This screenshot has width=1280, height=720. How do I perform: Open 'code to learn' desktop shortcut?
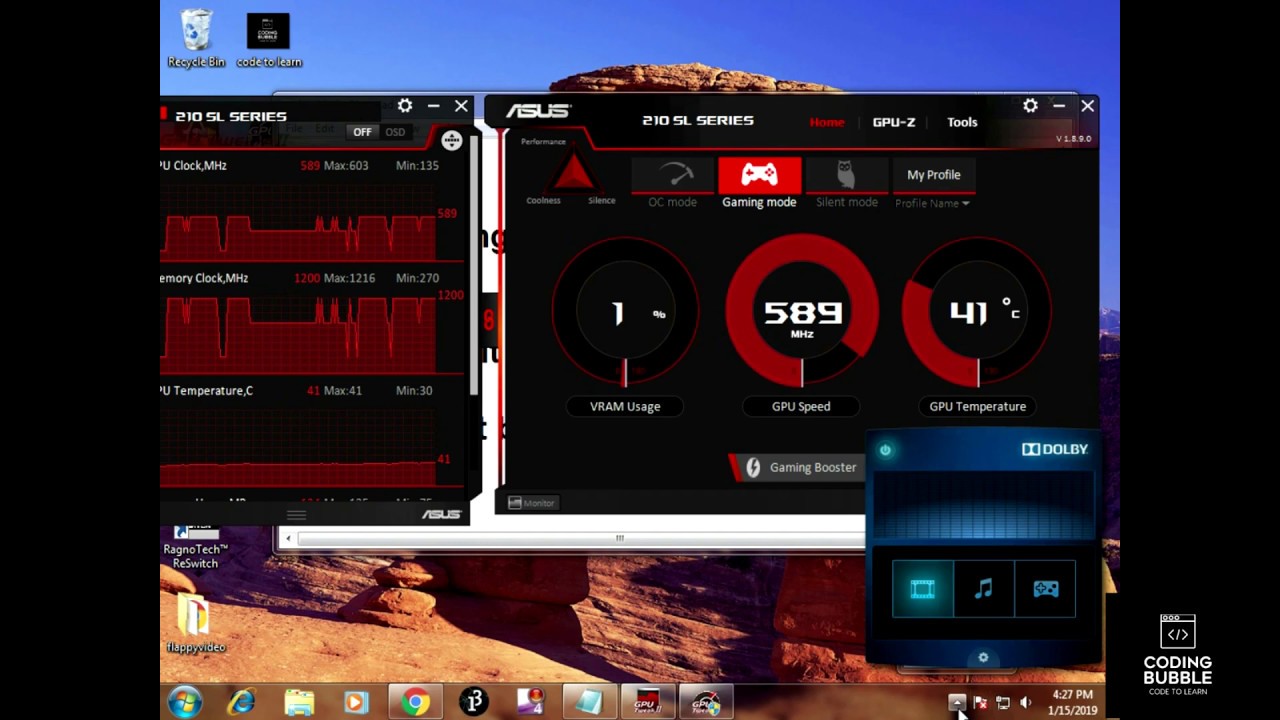pyautogui.click(x=268, y=40)
